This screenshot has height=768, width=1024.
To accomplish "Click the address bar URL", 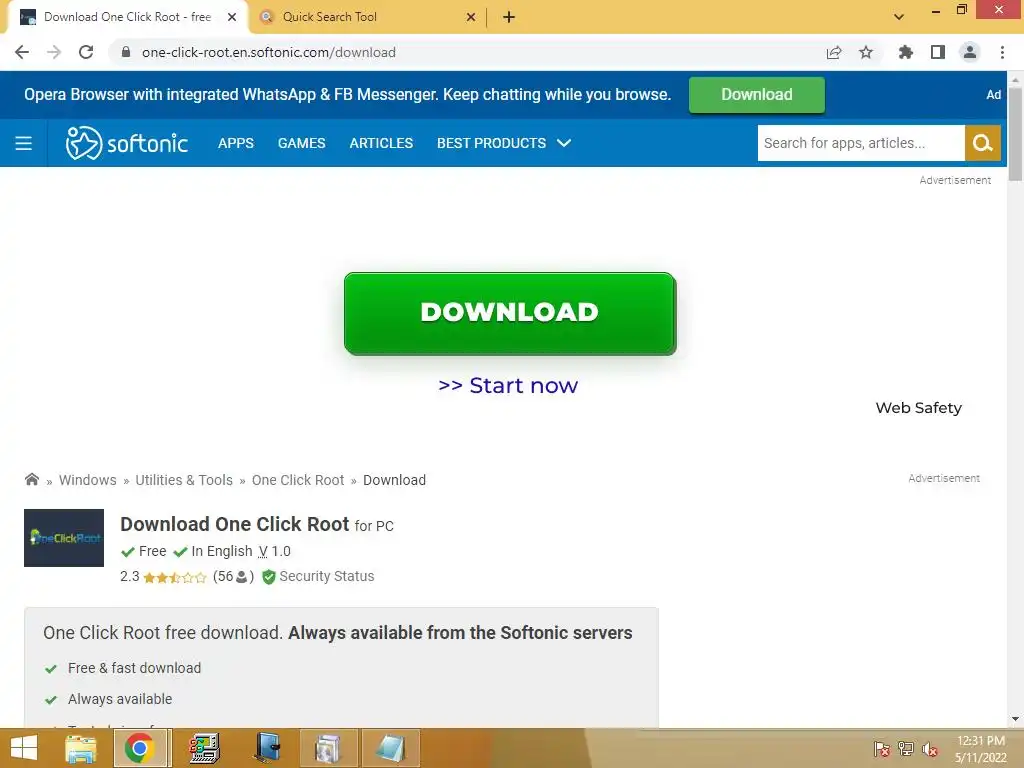I will point(268,52).
